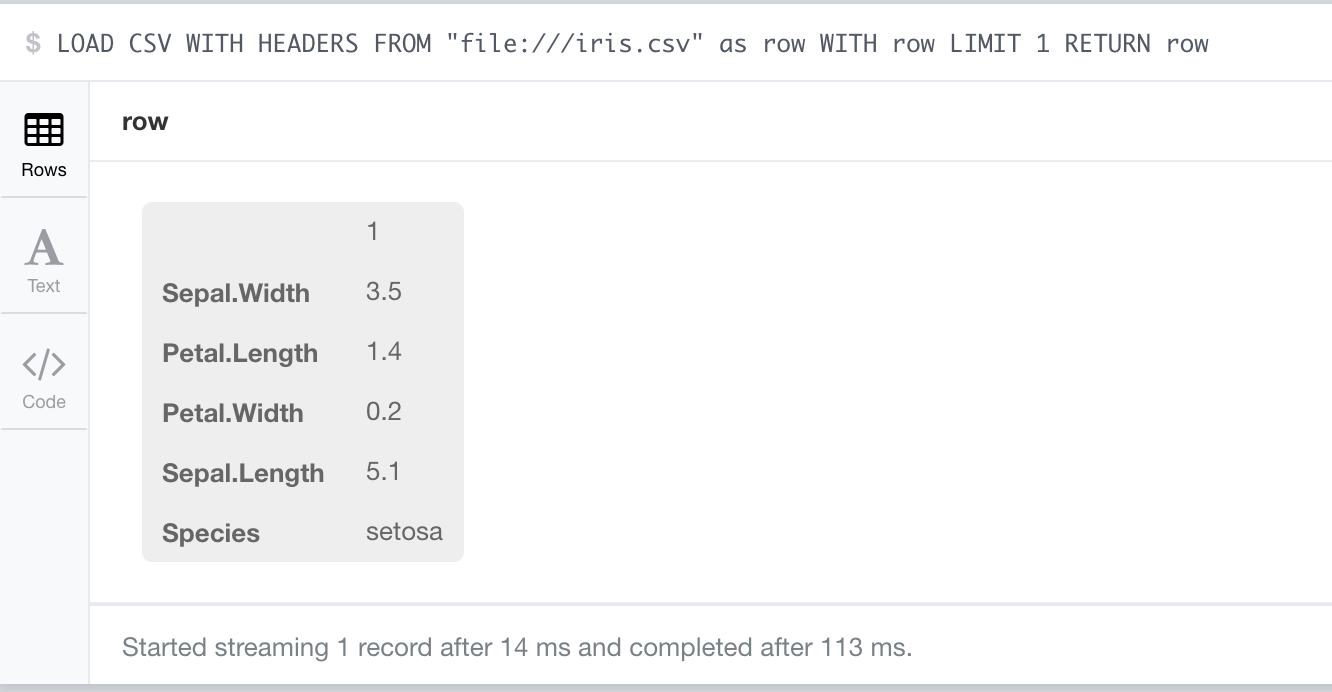Viewport: 1332px width, 692px height.
Task: Select the "row" column header
Action: click(145, 122)
